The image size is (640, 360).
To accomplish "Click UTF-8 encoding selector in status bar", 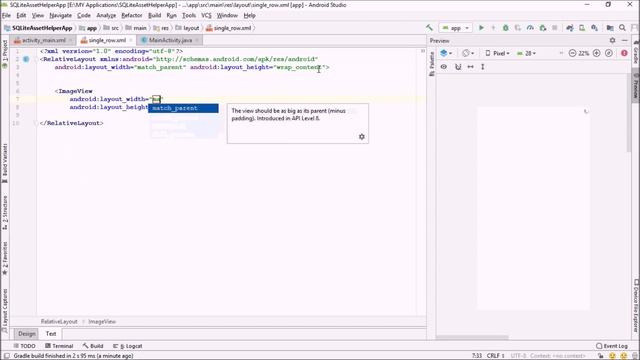I will pos(518,356).
